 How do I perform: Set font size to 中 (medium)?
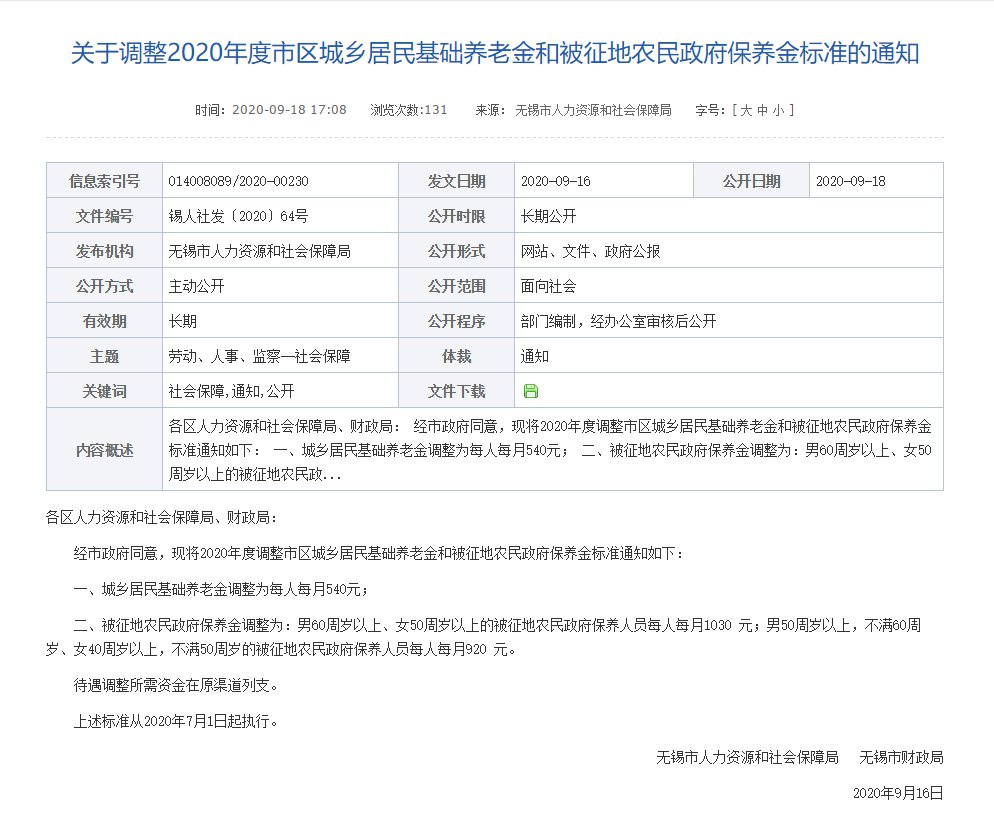click(764, 110)
